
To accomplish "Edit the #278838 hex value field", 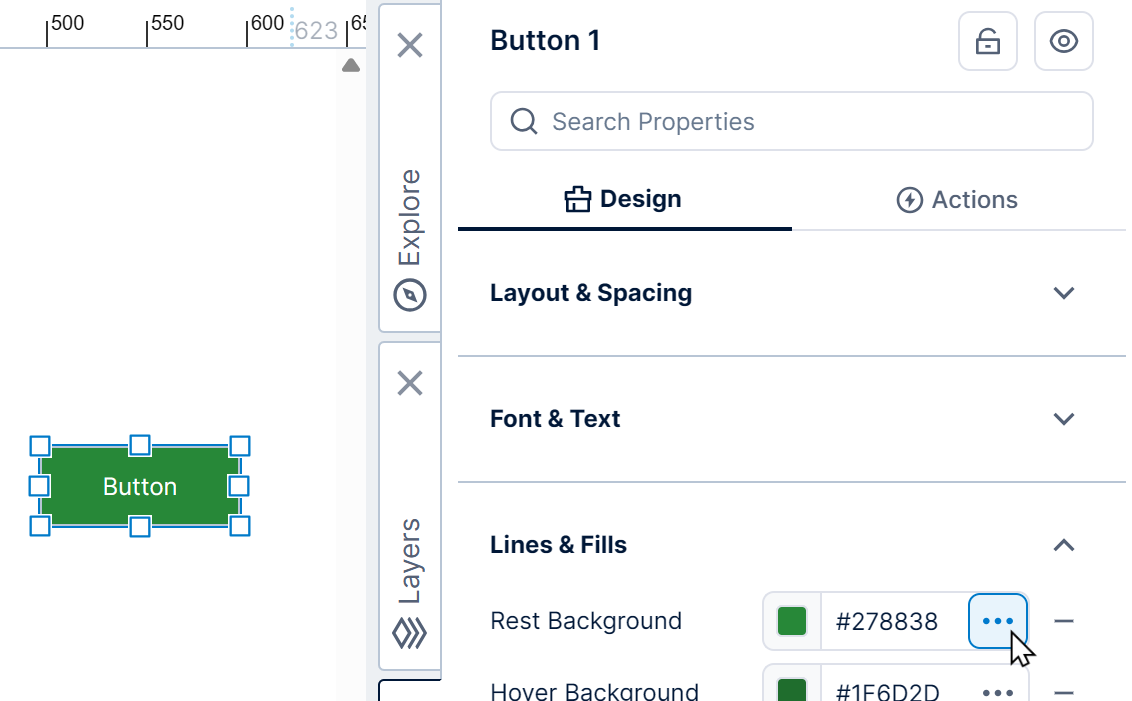I will coord(889,621).
